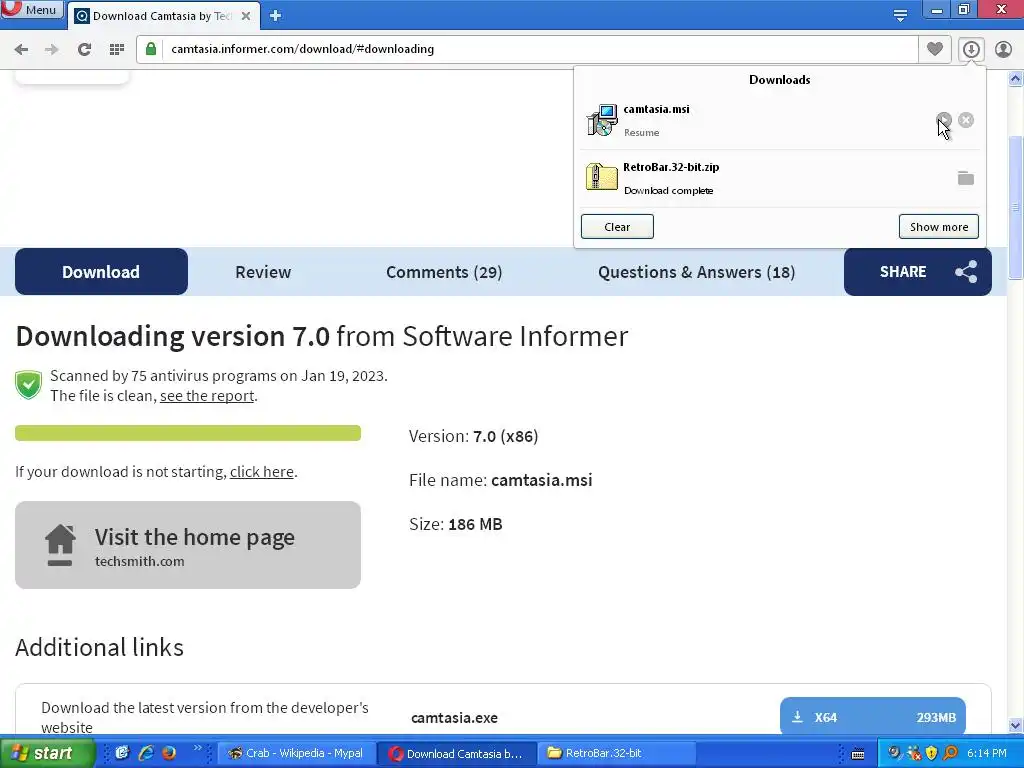Go forward to next page
1024x768 pixels.
click(52, 49)
